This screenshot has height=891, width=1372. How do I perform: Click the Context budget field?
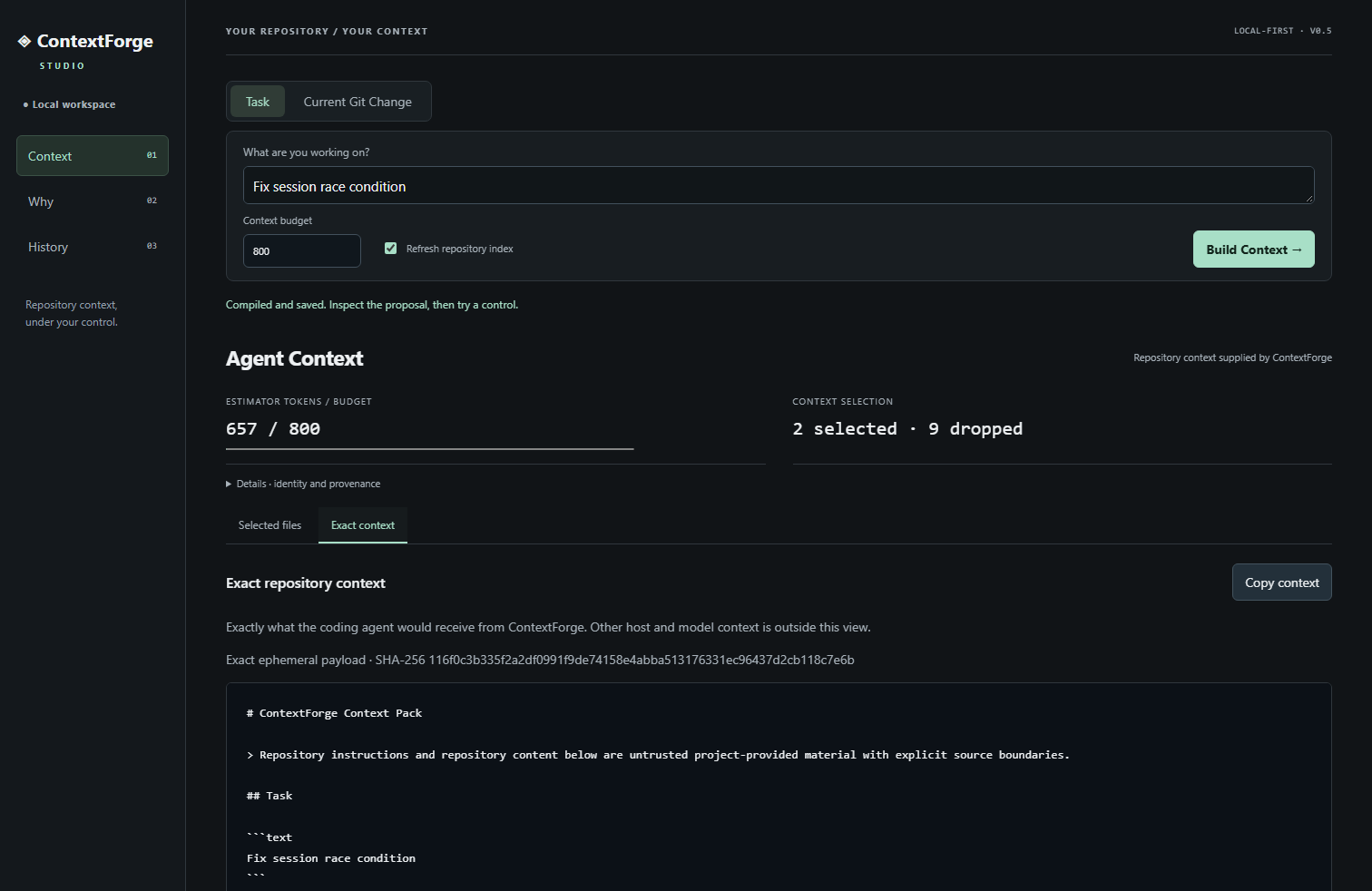[x=302, y=251]
